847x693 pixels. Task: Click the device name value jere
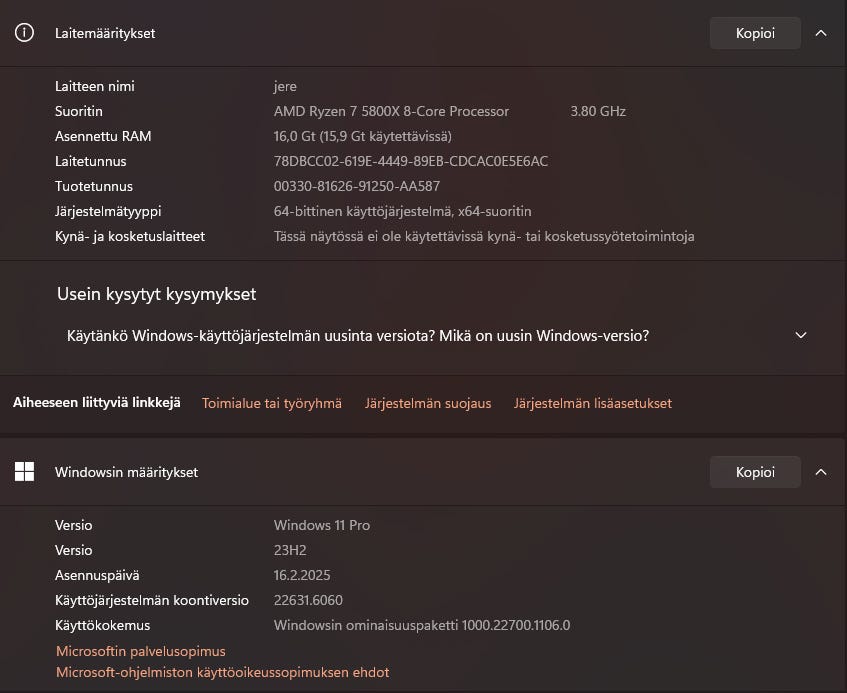click(285, 86)
